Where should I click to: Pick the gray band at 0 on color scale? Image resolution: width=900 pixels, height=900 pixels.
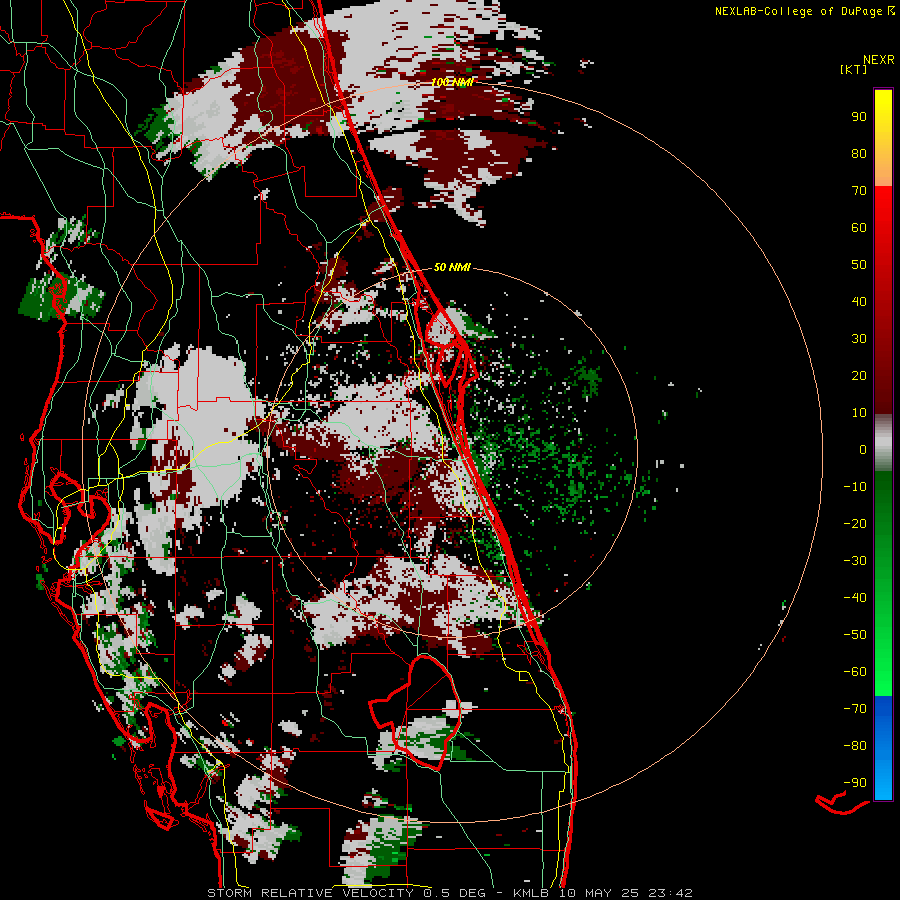[883, 444]
